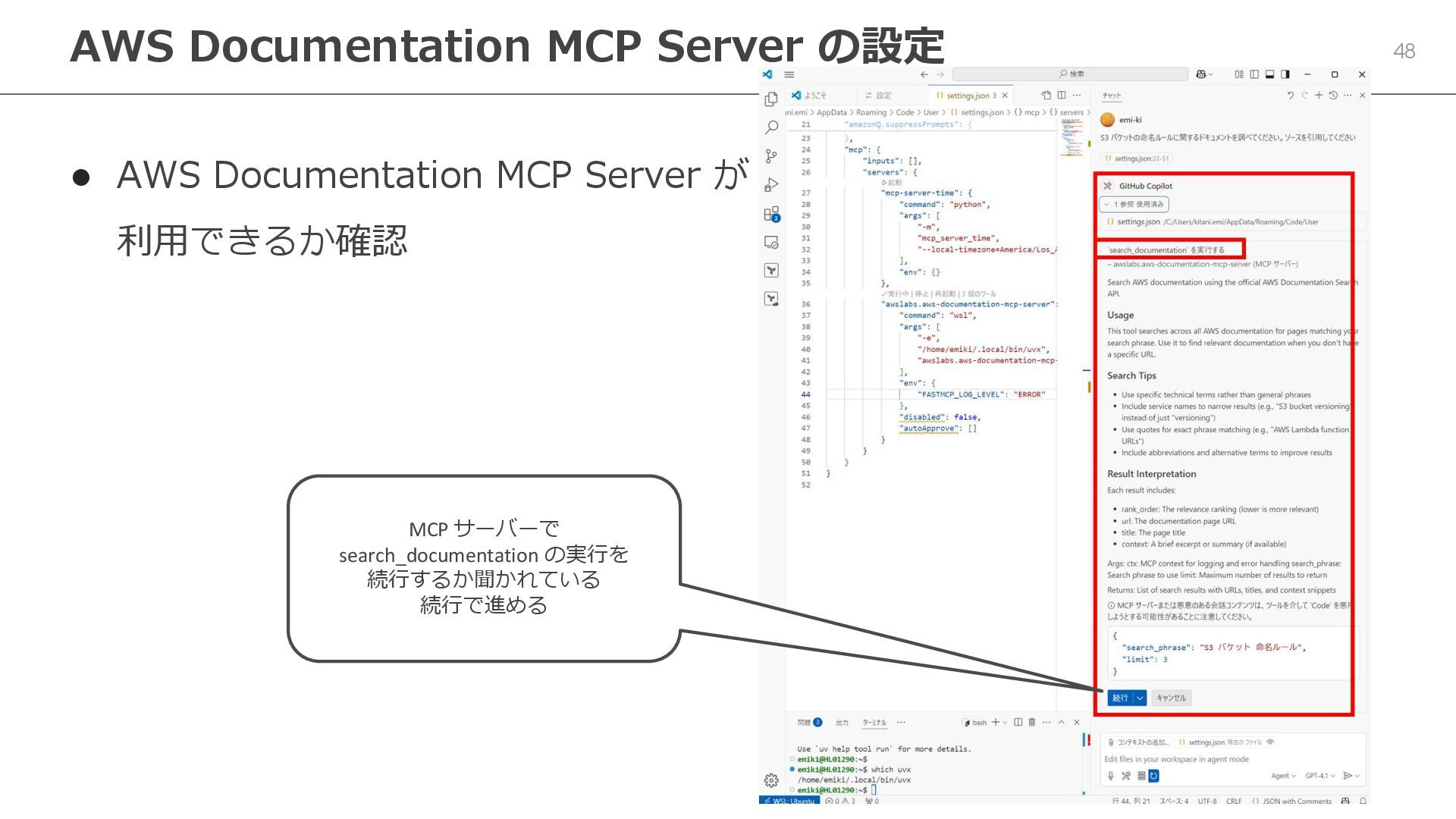Click the settings.json:22-51 attachment chip
Screen dimensions: 1456x819
pos(1136,158)
